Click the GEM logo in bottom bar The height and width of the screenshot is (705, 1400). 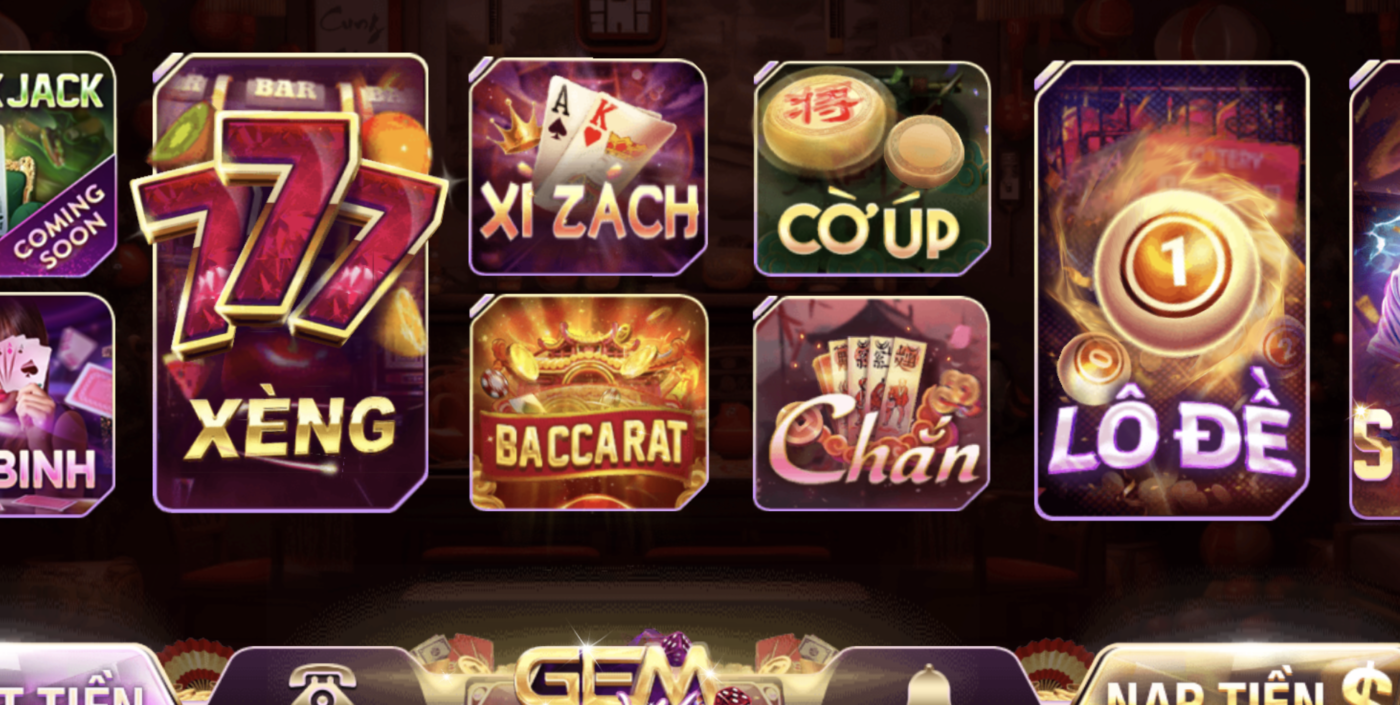(x=616, y=674)
